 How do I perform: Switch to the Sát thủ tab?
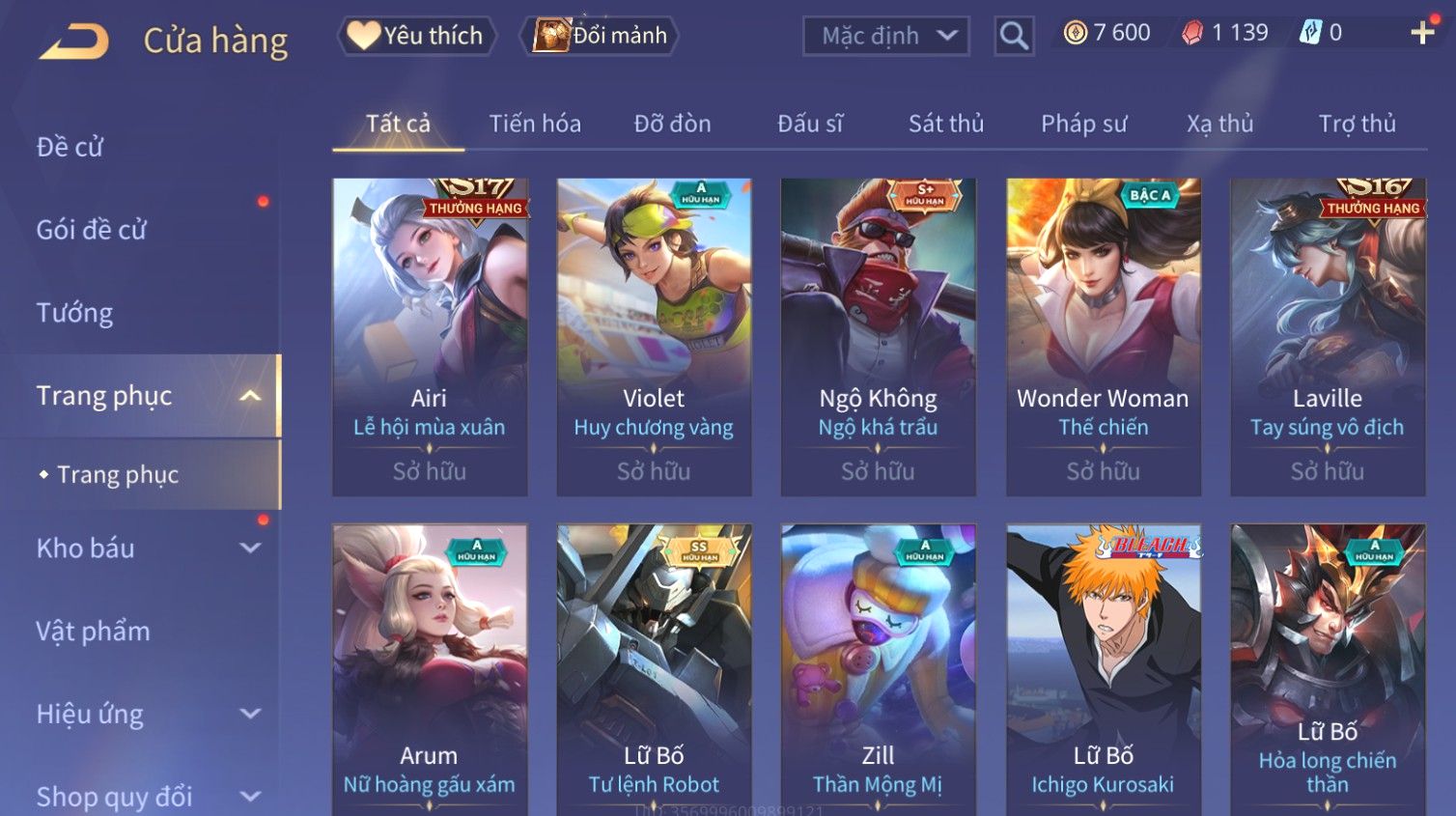[x=946, y=124]
